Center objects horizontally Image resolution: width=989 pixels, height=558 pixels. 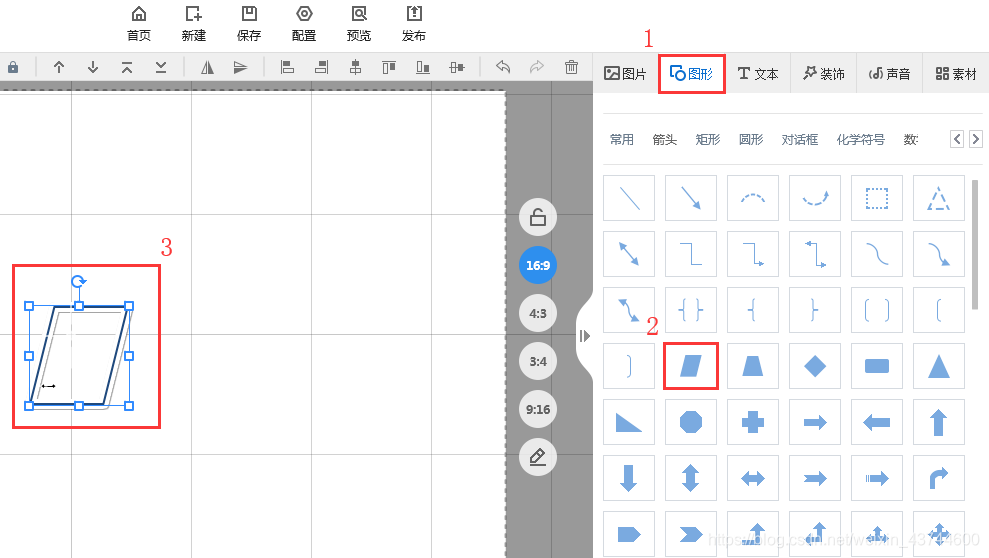tap(355, 67)
